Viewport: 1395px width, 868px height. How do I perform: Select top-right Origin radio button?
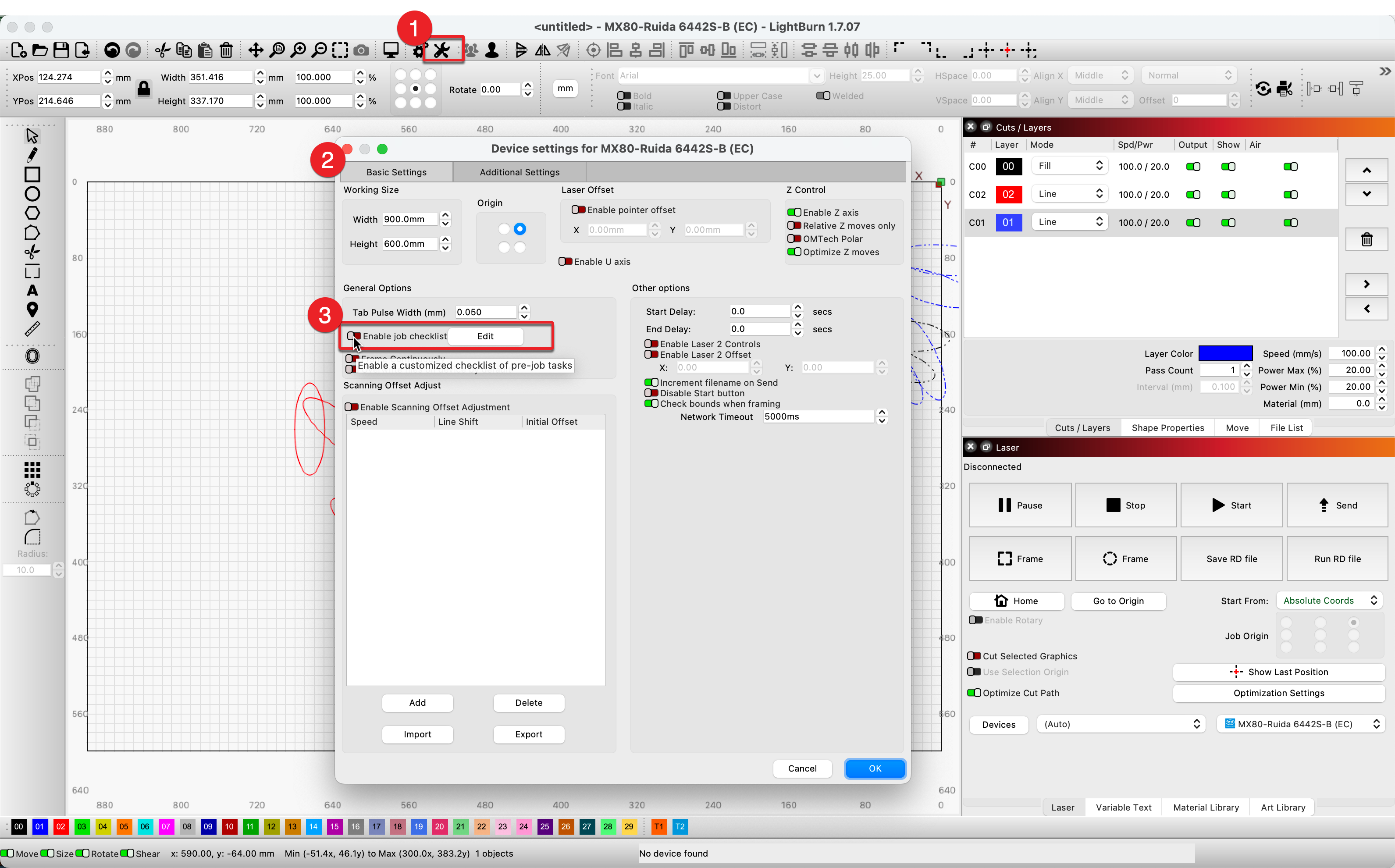click(520, 228)
